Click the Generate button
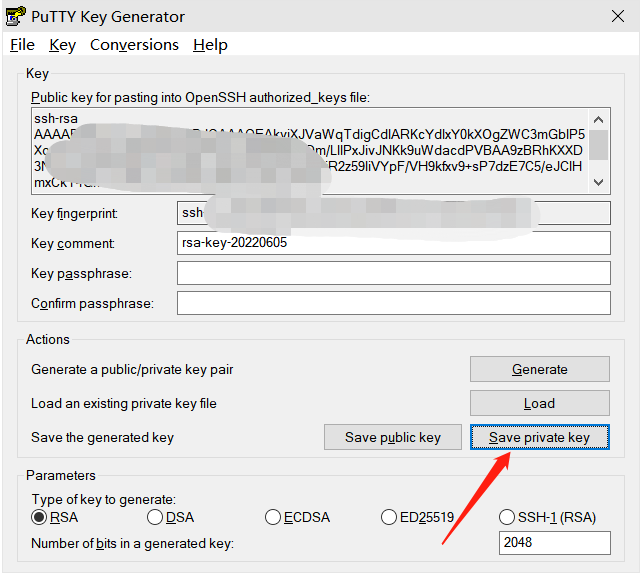Image resolution: width=642 pixels, height=575 pixels. 540,369
